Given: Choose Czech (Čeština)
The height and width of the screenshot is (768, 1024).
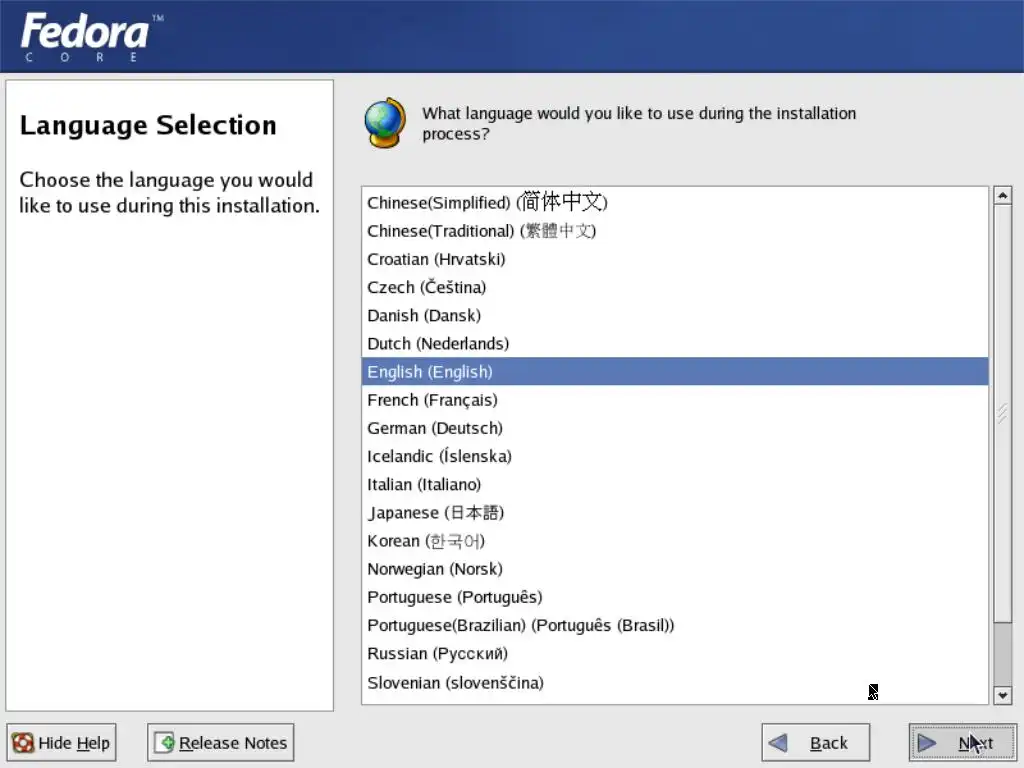Looking at the screenshot, I should [x=675, y=287].
